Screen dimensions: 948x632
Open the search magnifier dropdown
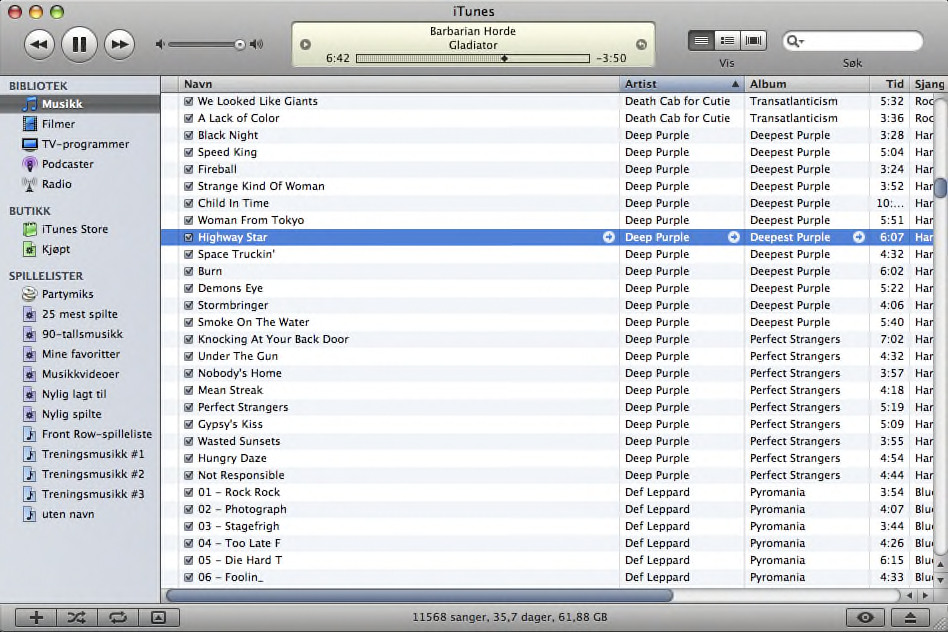click(x=794, y=41)
